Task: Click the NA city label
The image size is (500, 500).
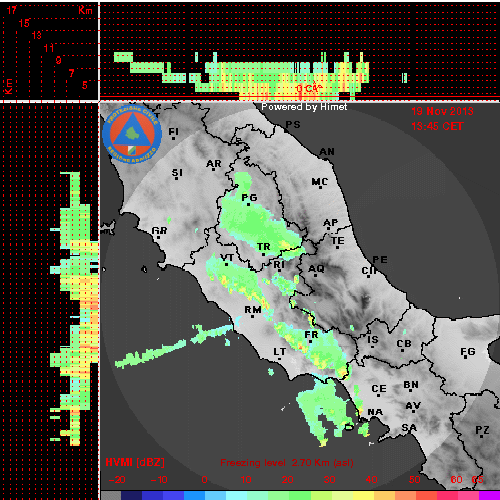Action: pos(375,412)
